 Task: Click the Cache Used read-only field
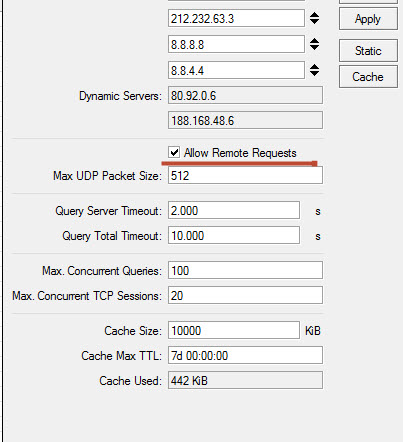[x=245, y=380]
